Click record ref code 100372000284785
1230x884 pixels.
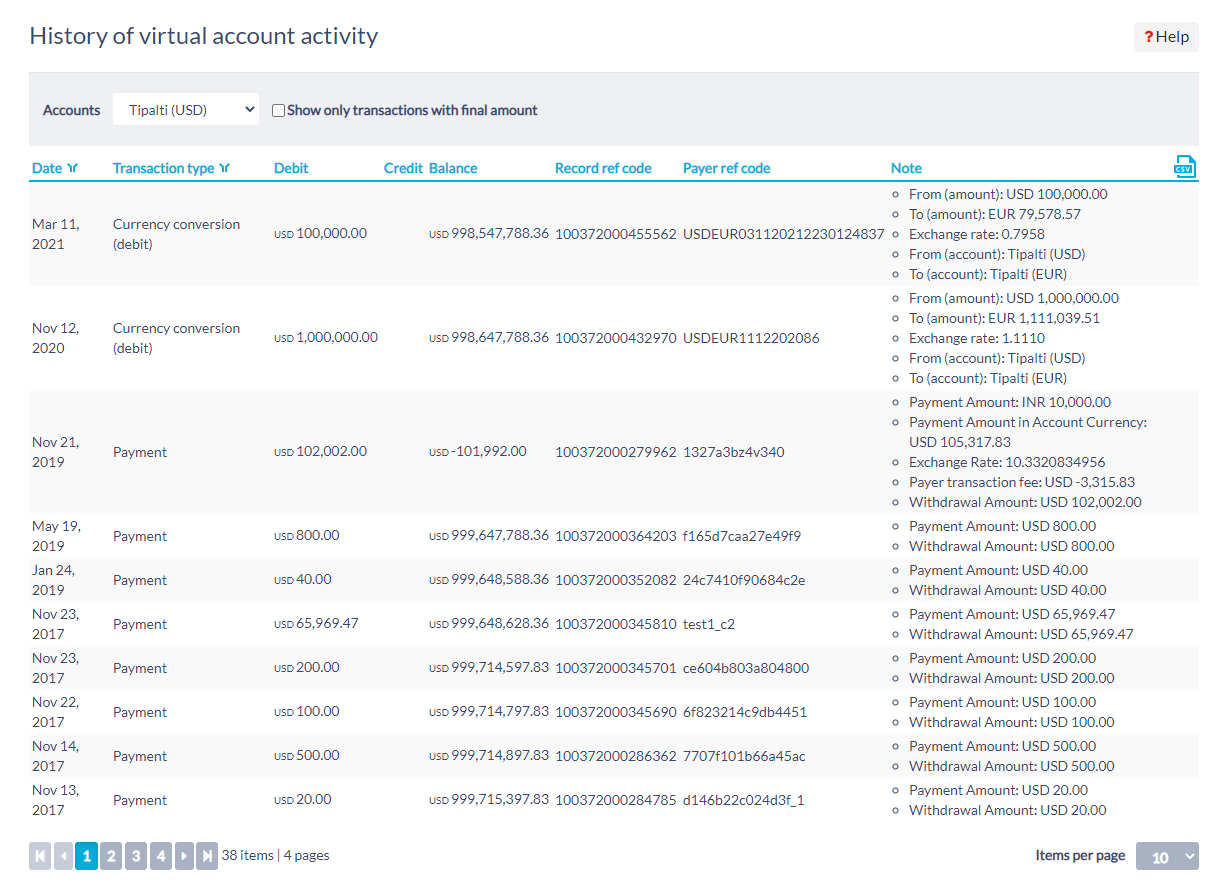616,800
